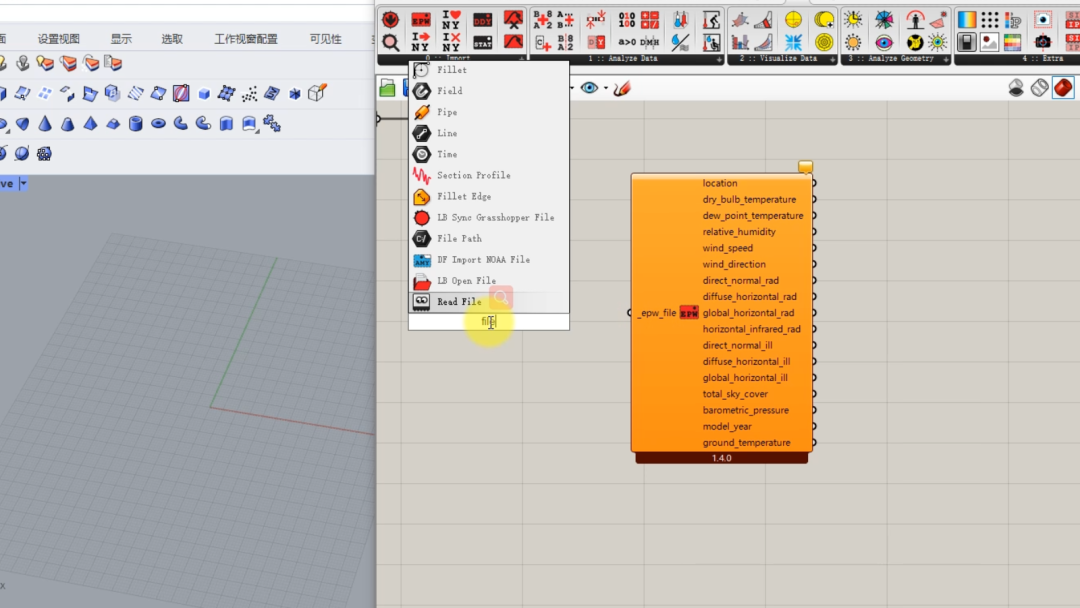Toggle the eye preview visibility button
Screen dimensions: 1080x608
[589, 88]
